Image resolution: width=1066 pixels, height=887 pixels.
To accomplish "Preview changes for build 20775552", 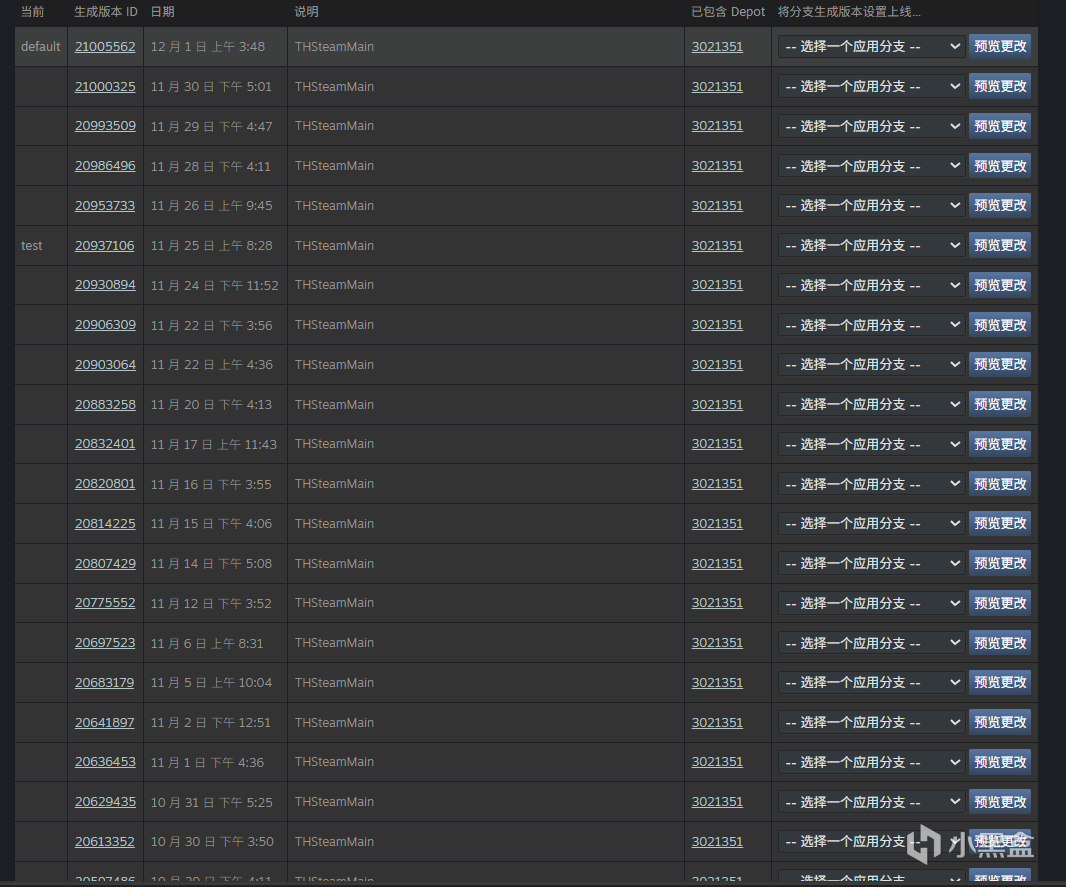I will pyautogui.click(x=1000, y=604).
